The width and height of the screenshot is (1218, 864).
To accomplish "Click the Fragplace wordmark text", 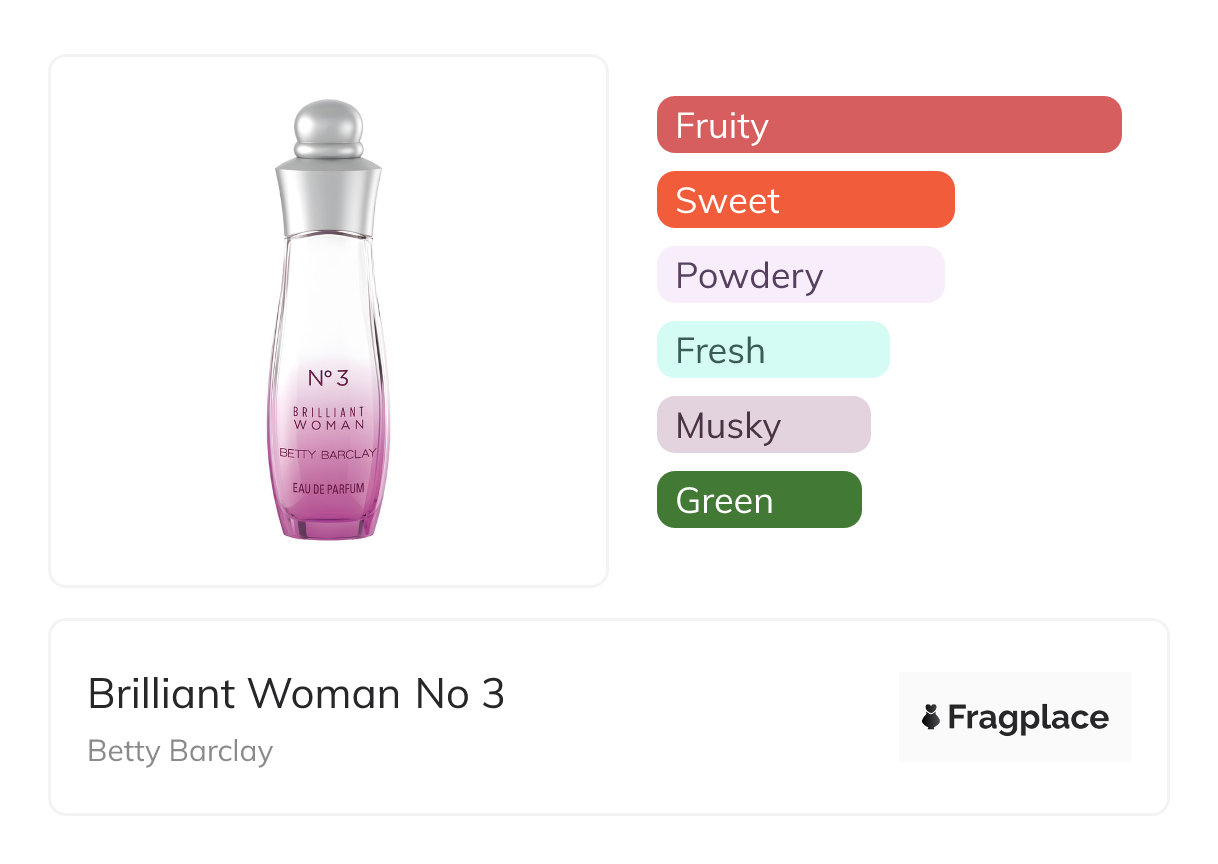I will [x=1028, y=717].
